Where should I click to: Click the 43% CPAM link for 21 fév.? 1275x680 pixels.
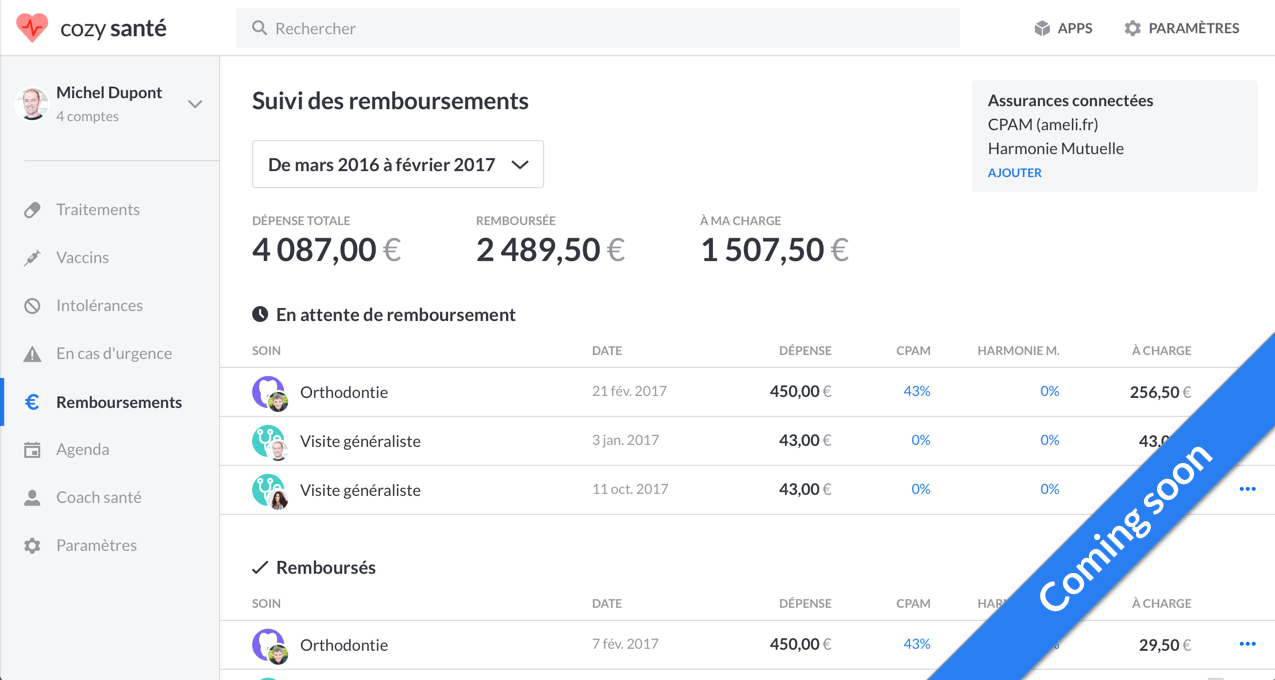[x=917, y=391]
